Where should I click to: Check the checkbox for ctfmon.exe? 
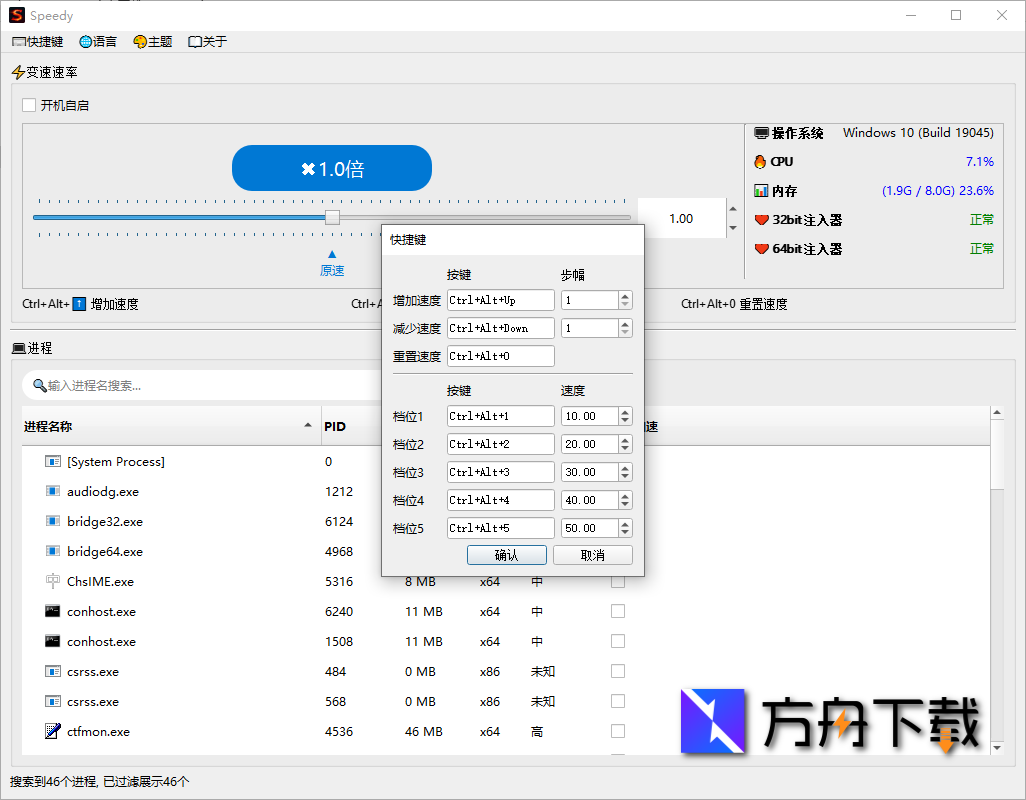617,731
